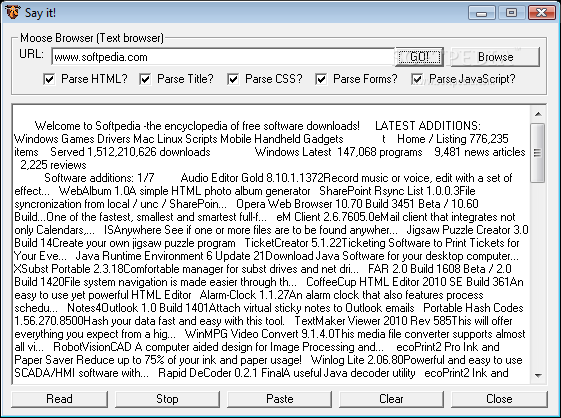The width and height of the screenshot is (561, 418).
Task: Click the text '147,068 programs'
Action: point(380,152)
